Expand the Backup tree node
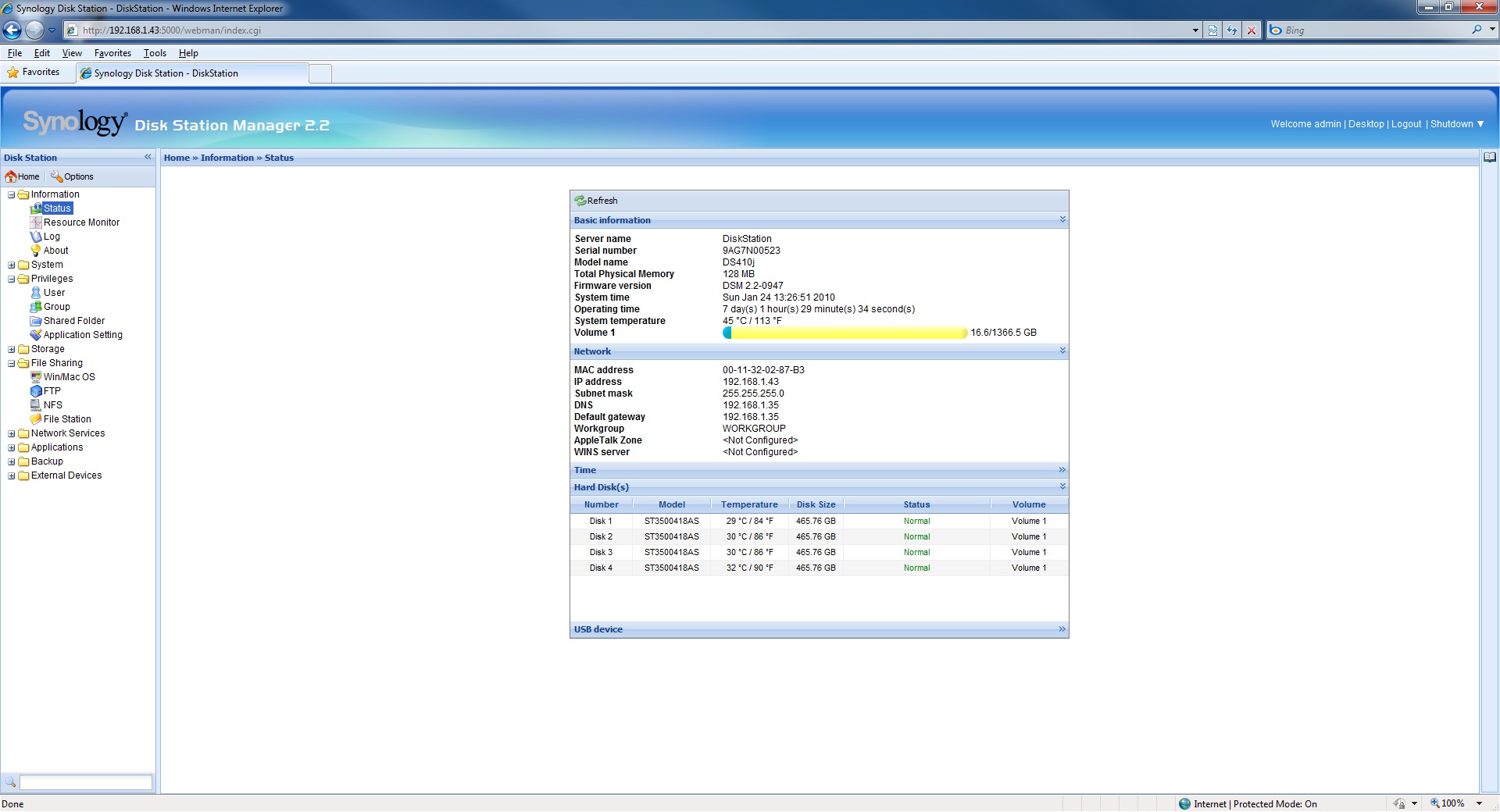This screenshot has width=1500, height=812. coord(12,461)
